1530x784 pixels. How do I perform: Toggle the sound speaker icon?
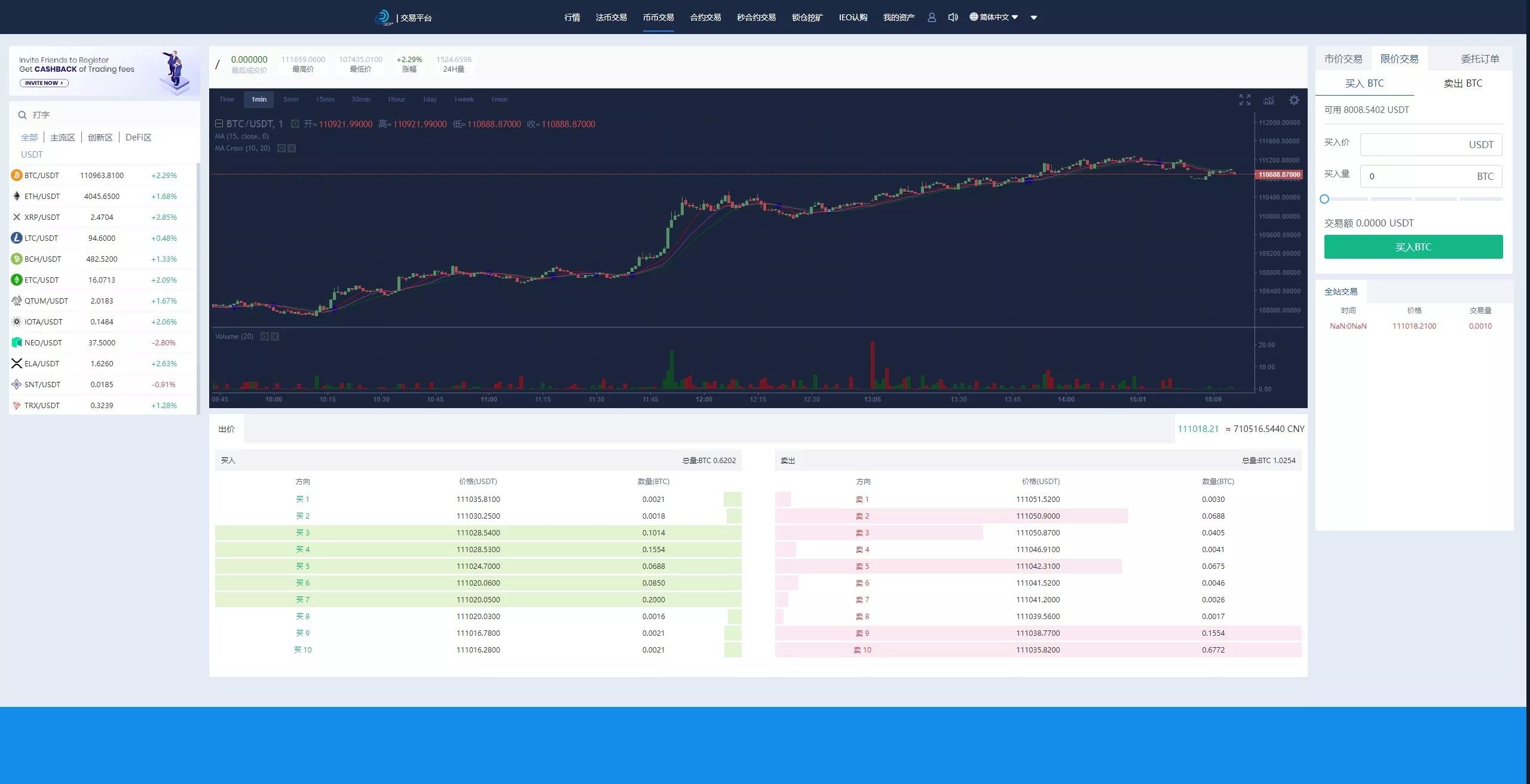pyautogui.click(x=953, y=17)
